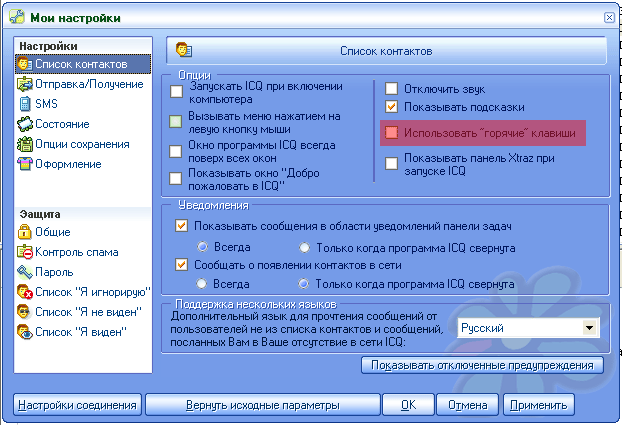Click the Опции сохранения icon

point(25,144)
